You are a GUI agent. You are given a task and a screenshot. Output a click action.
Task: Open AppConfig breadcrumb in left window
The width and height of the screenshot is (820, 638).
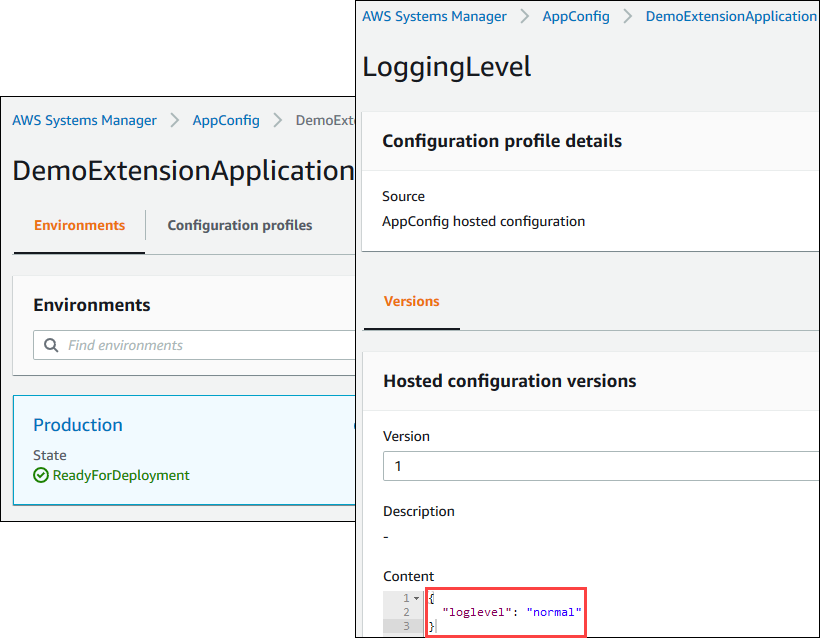click(x=226, y=120)
